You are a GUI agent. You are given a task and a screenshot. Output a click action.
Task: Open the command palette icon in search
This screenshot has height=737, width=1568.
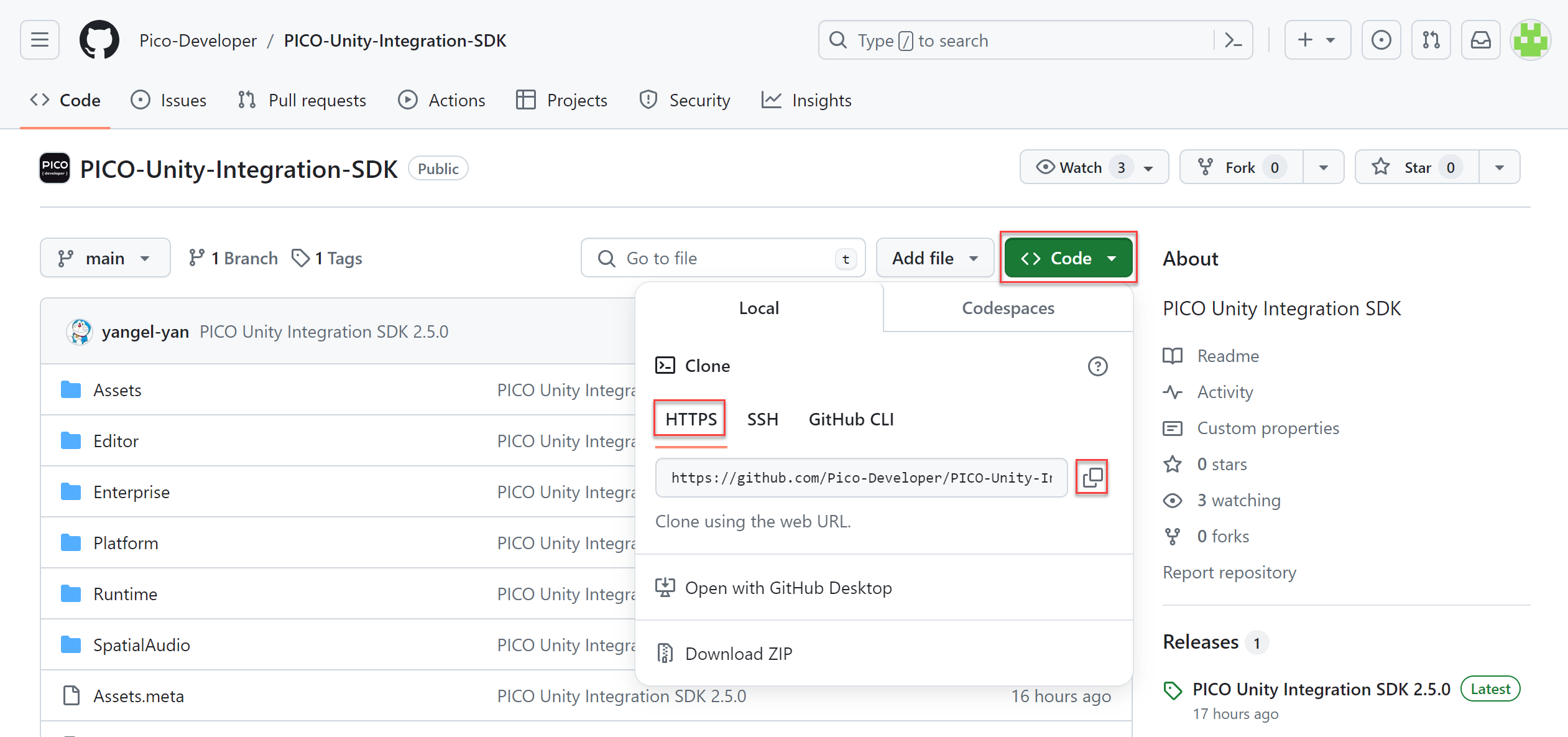1233,40
